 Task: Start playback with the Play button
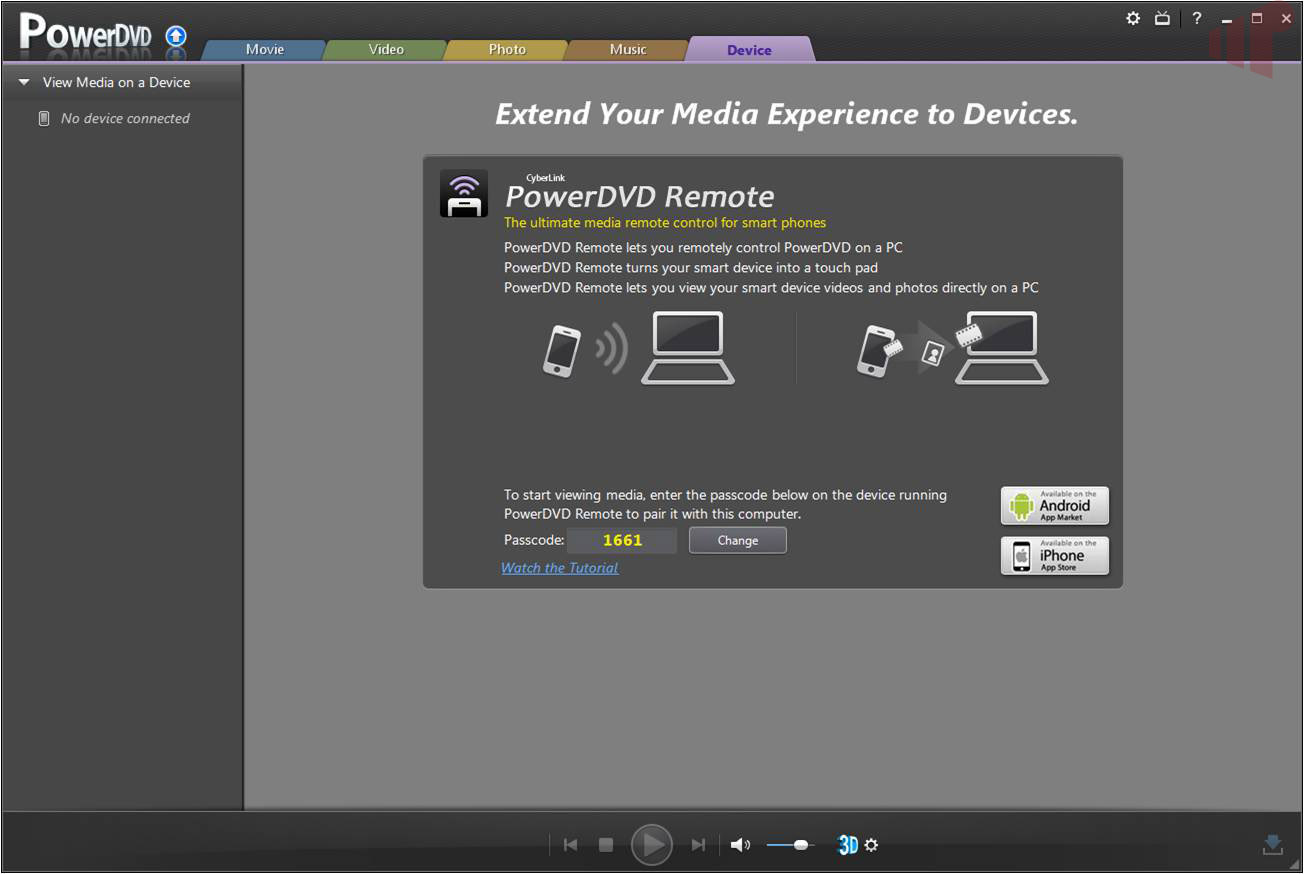pyautogui.click(x=652, y=845)
